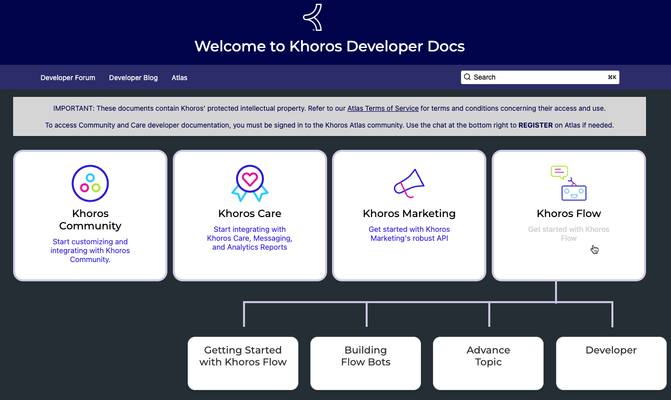This screenshot has width=671, height=400.
Task: Click the Khoros Marketing megaphone icon
Action: pyautogui.click(x=409, y=184)
